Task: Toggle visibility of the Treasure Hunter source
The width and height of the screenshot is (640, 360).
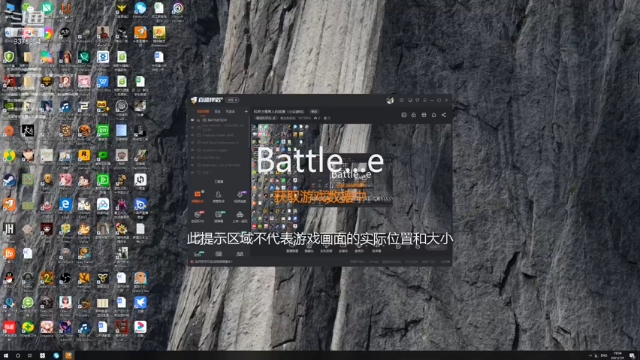Action: (x=192, y=135)
